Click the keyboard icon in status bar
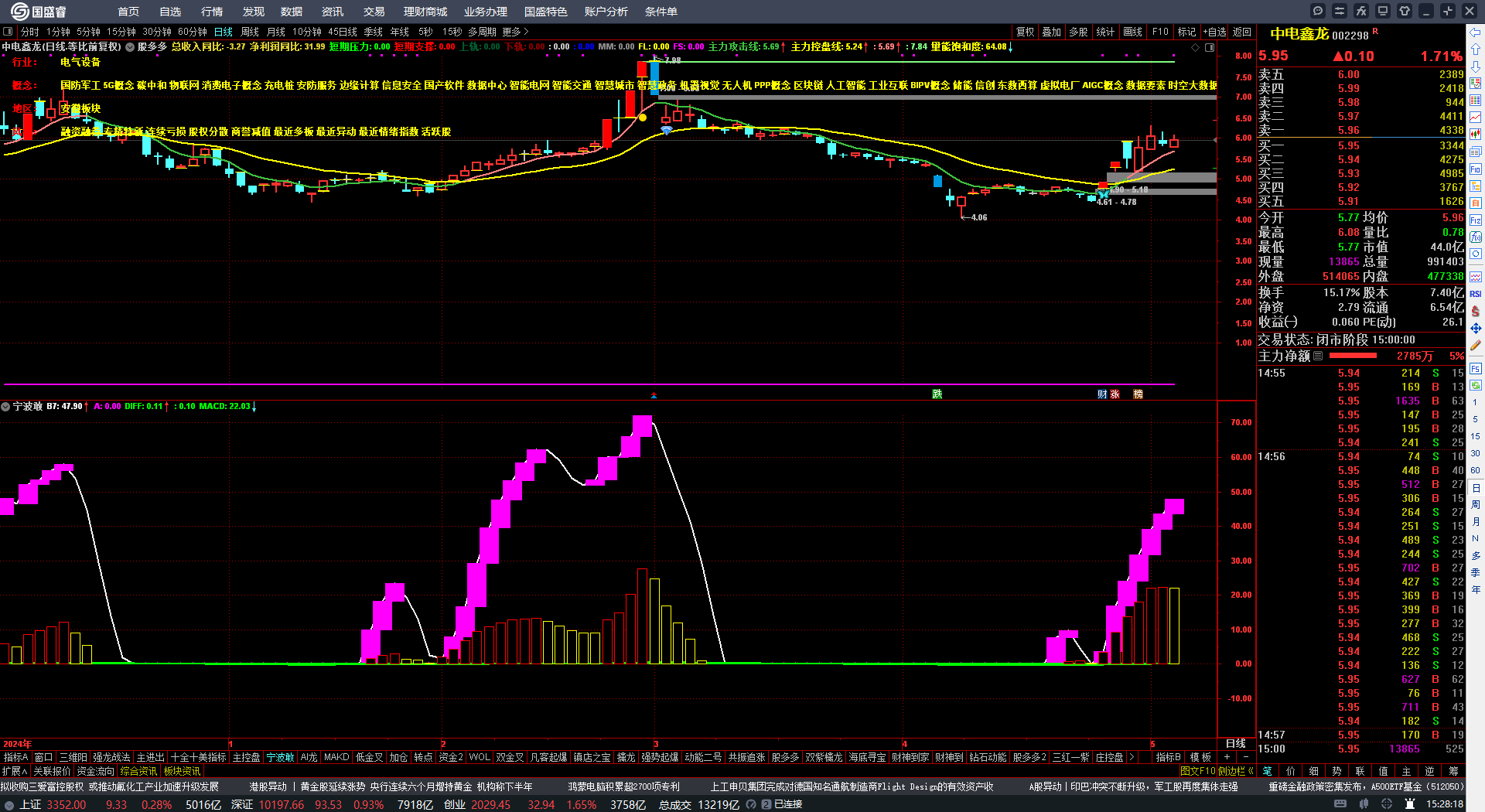 coord(1340,804)
